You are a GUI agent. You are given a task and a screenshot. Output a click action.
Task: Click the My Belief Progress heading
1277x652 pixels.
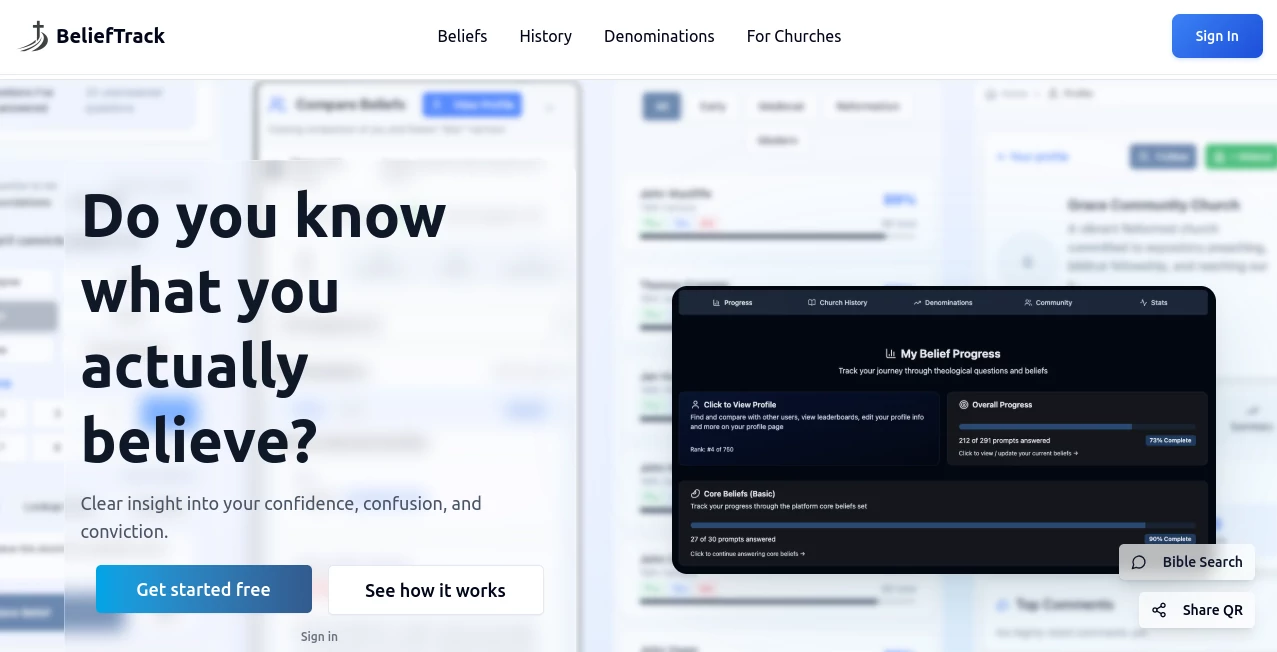[950, 353]
